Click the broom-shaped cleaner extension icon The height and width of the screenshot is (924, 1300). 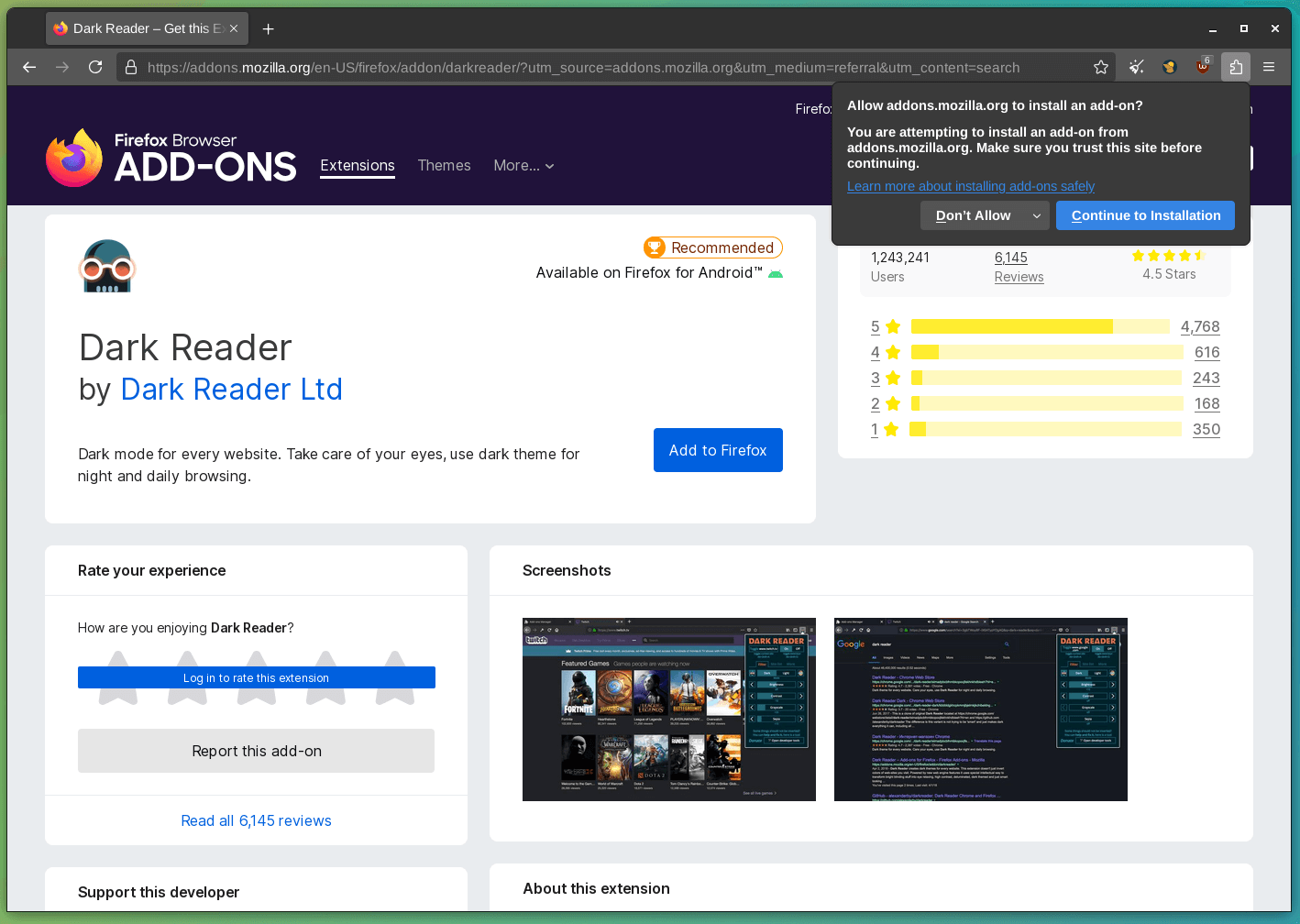1136,66
